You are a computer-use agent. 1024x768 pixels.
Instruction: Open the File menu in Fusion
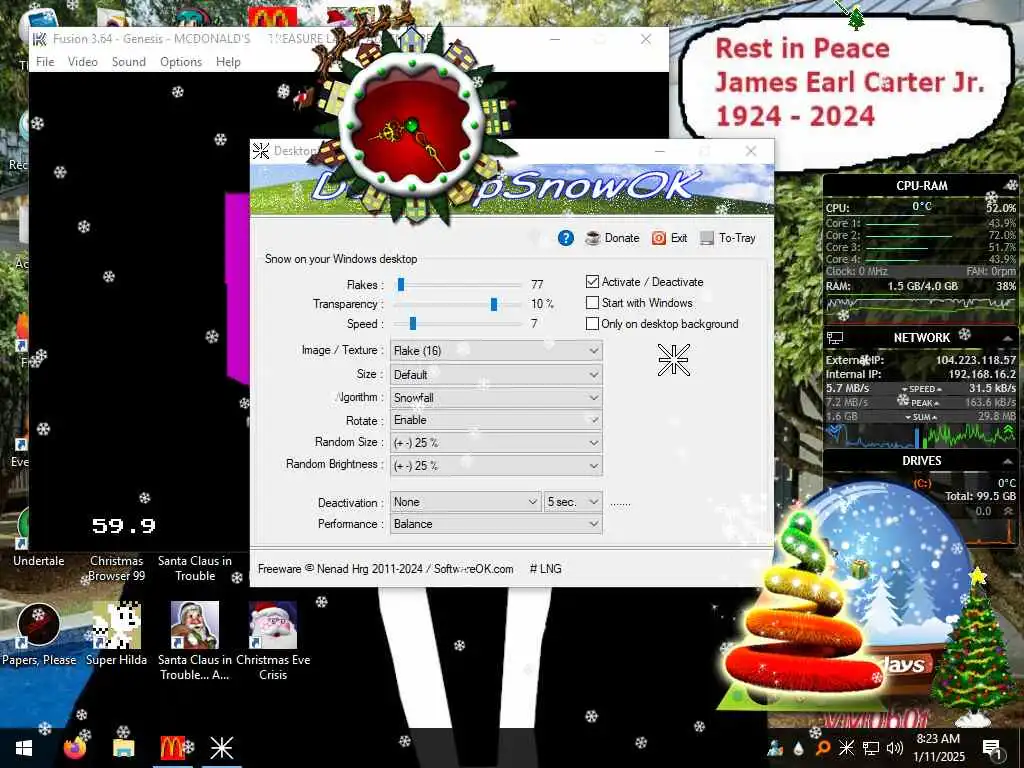45,61
